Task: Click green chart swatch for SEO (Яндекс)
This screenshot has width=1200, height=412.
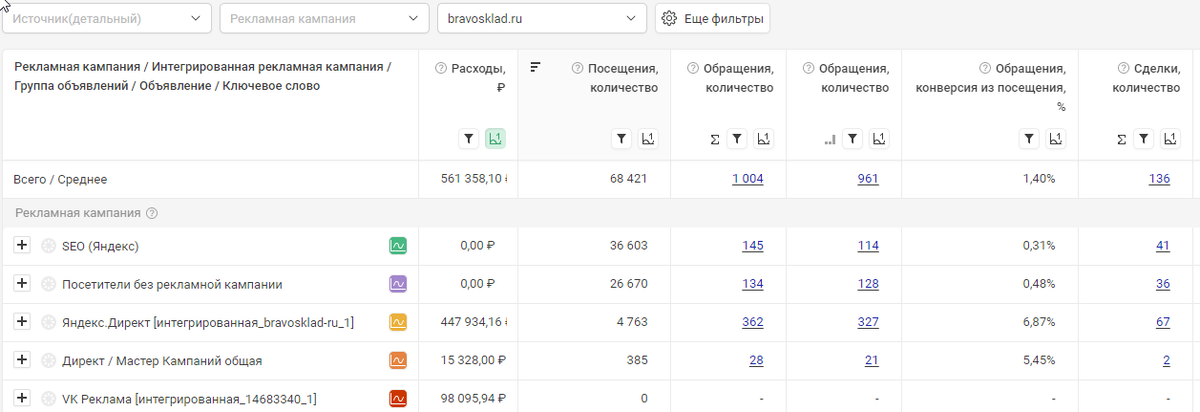Action: 398,246
